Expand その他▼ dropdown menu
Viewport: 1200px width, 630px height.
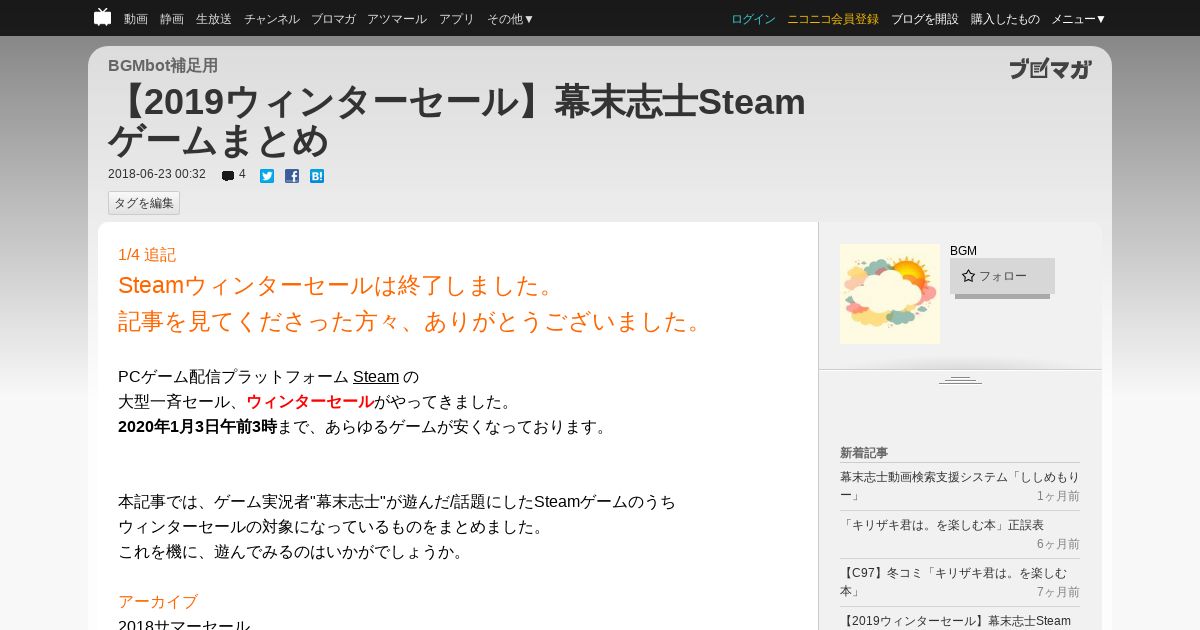pyautogui.click(x=511, y=19)
